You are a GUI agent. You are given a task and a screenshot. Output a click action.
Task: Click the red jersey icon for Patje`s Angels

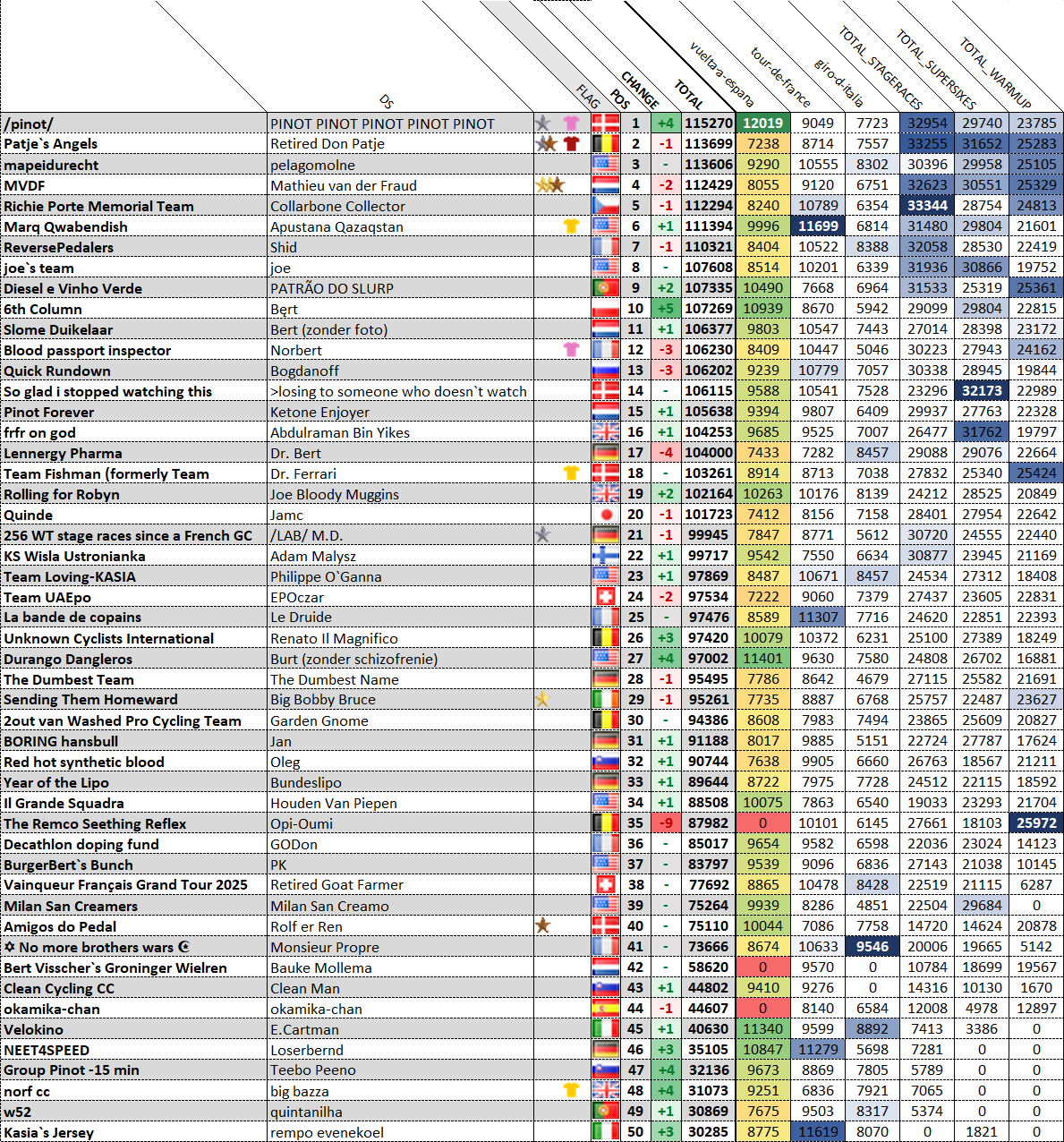(571, 143)
